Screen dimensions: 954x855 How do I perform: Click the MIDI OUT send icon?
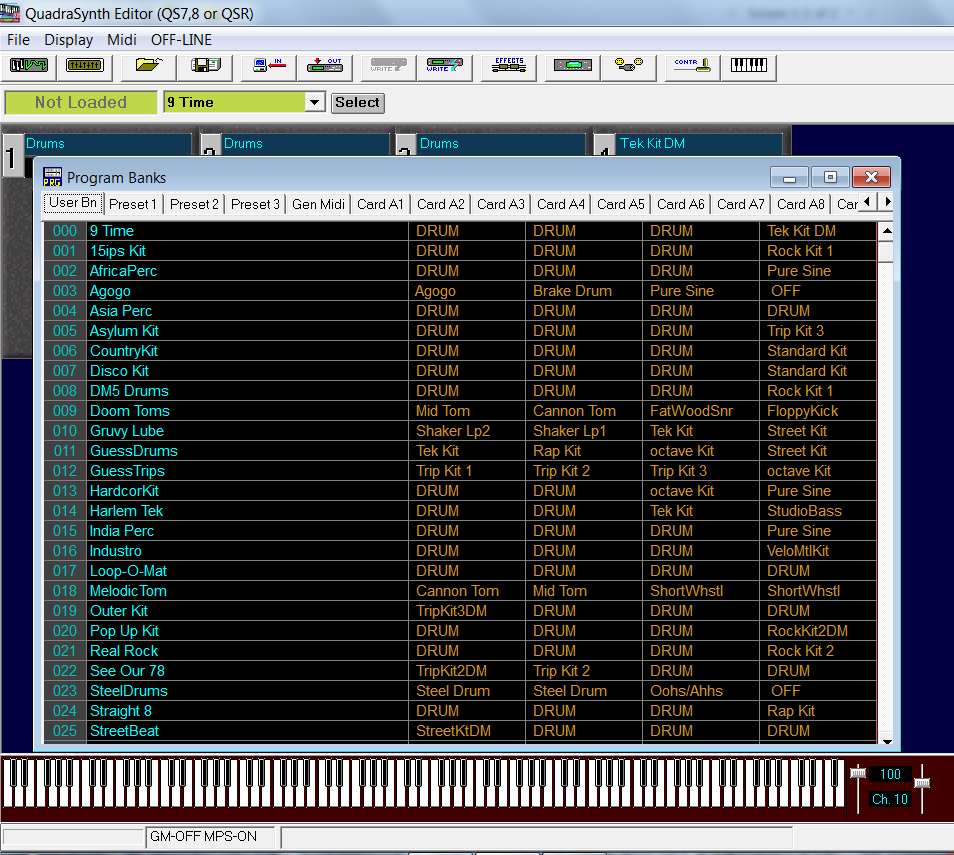click(x=325, y=66)
